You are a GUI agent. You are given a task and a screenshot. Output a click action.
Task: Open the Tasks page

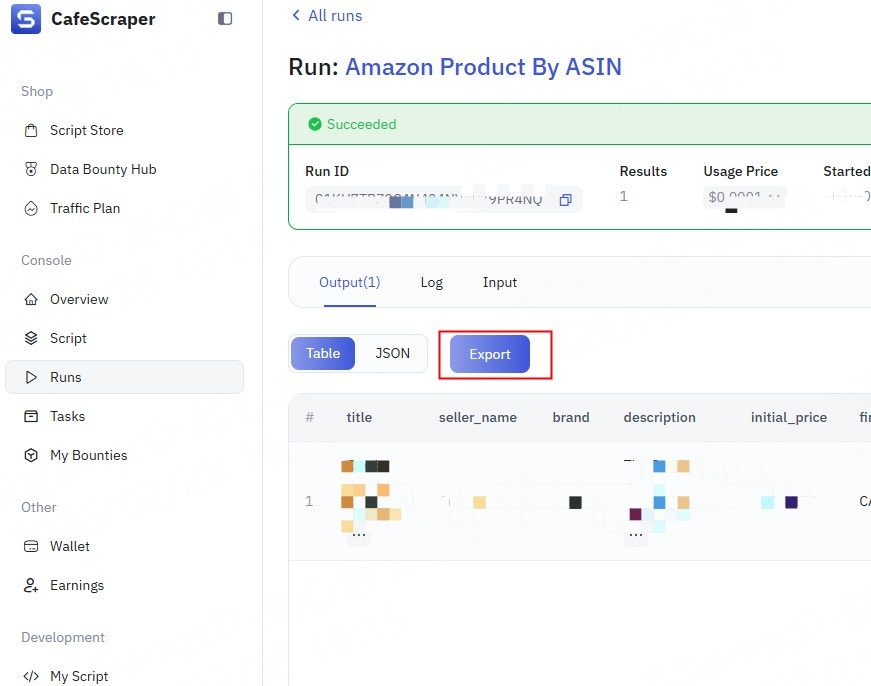(x=67, y=416)
